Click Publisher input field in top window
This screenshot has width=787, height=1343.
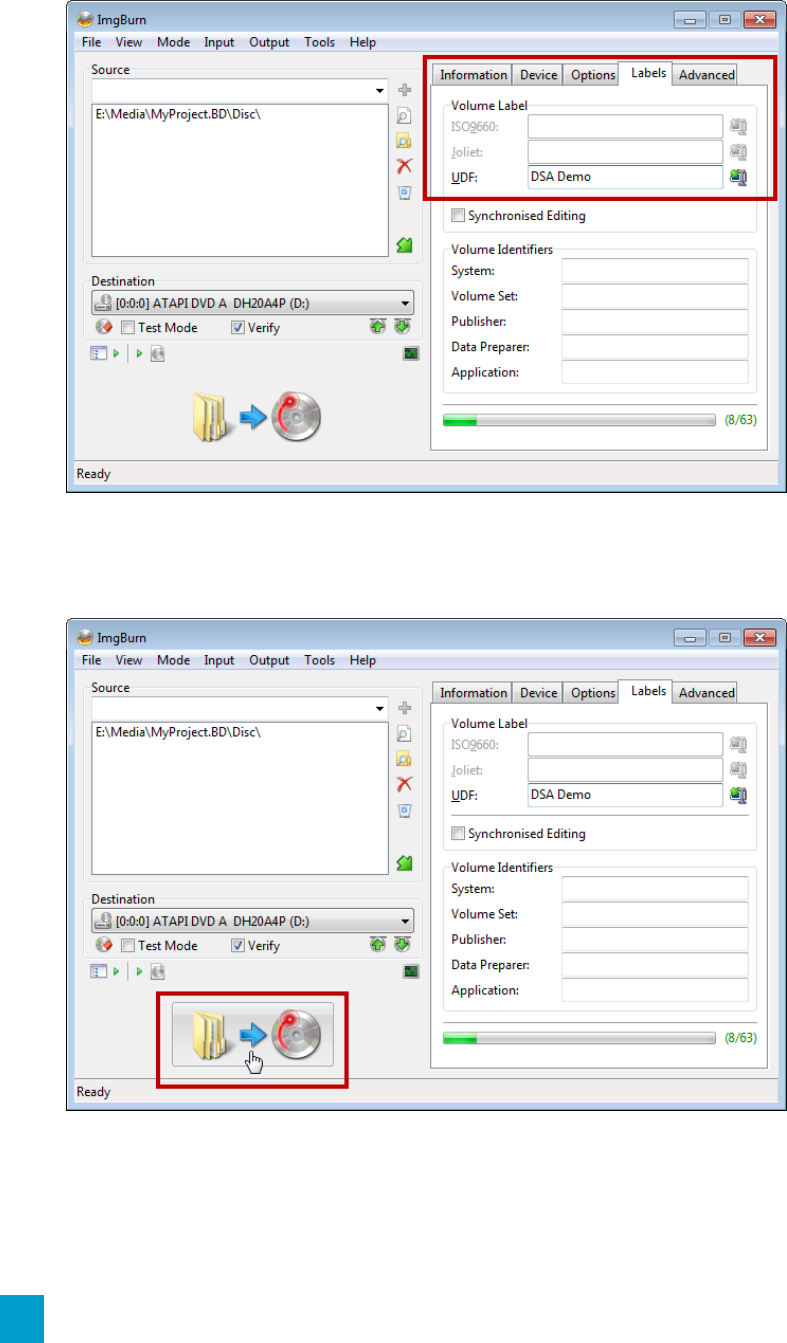pyautogui.click(x=654, y=322)
